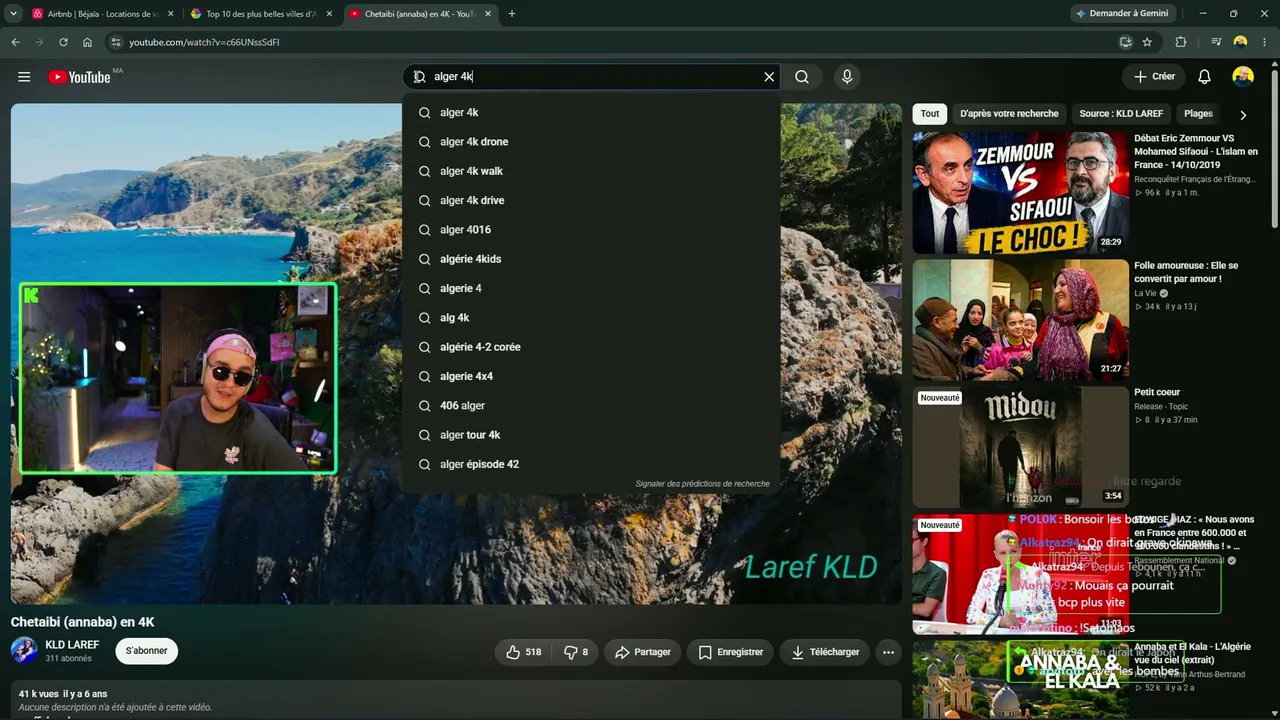This screenshot has height=720, width=1280.
Task: Select the Source : KLD LAREF chip
Action: (1121, 114)
